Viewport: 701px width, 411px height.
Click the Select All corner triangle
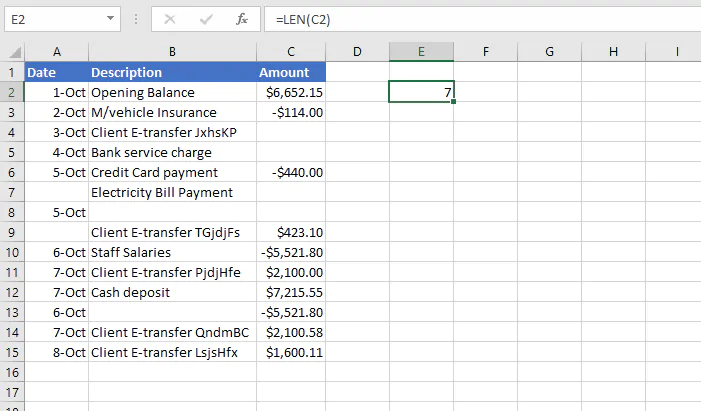tap(12, 52)
